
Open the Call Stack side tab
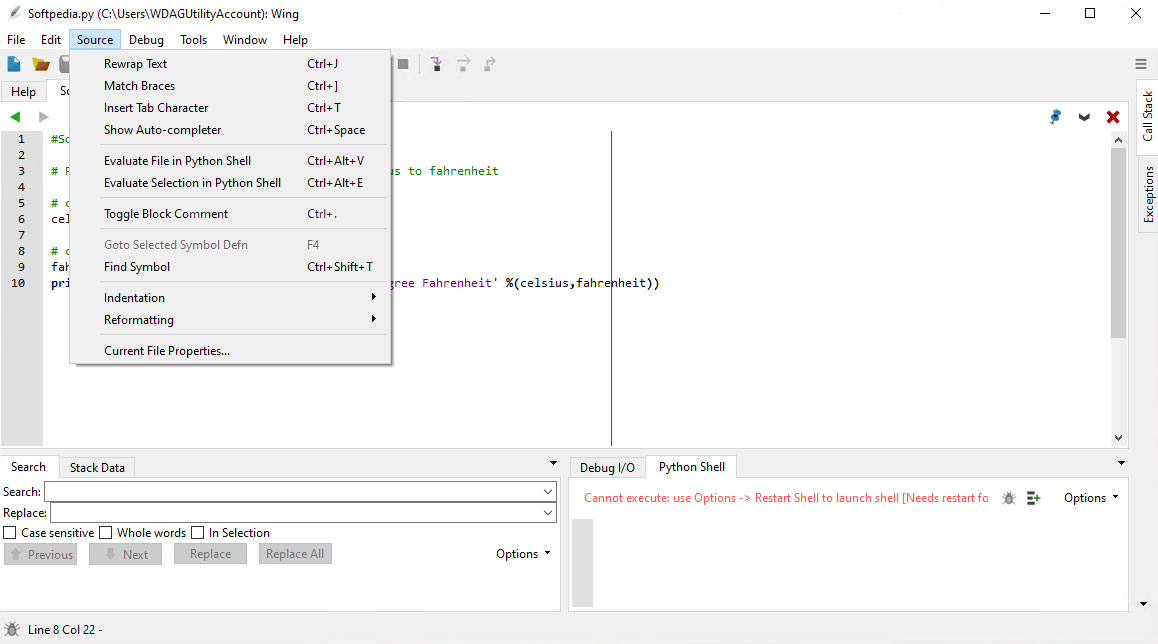click(1148, 116)
